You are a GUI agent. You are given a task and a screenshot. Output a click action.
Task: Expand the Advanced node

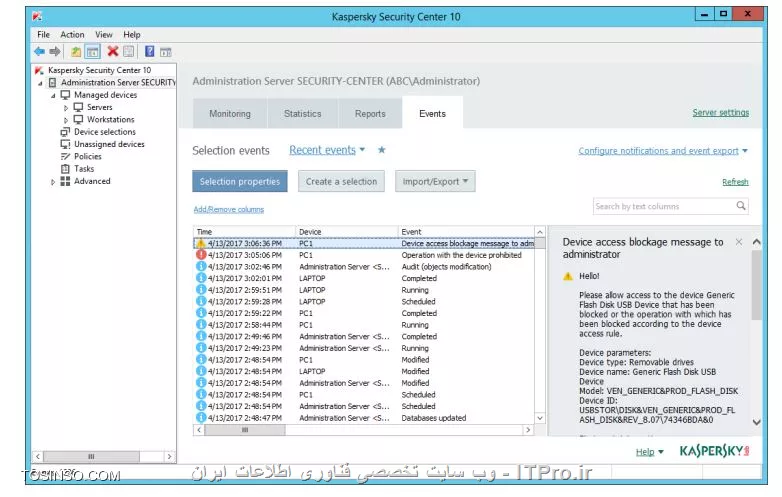53,182
